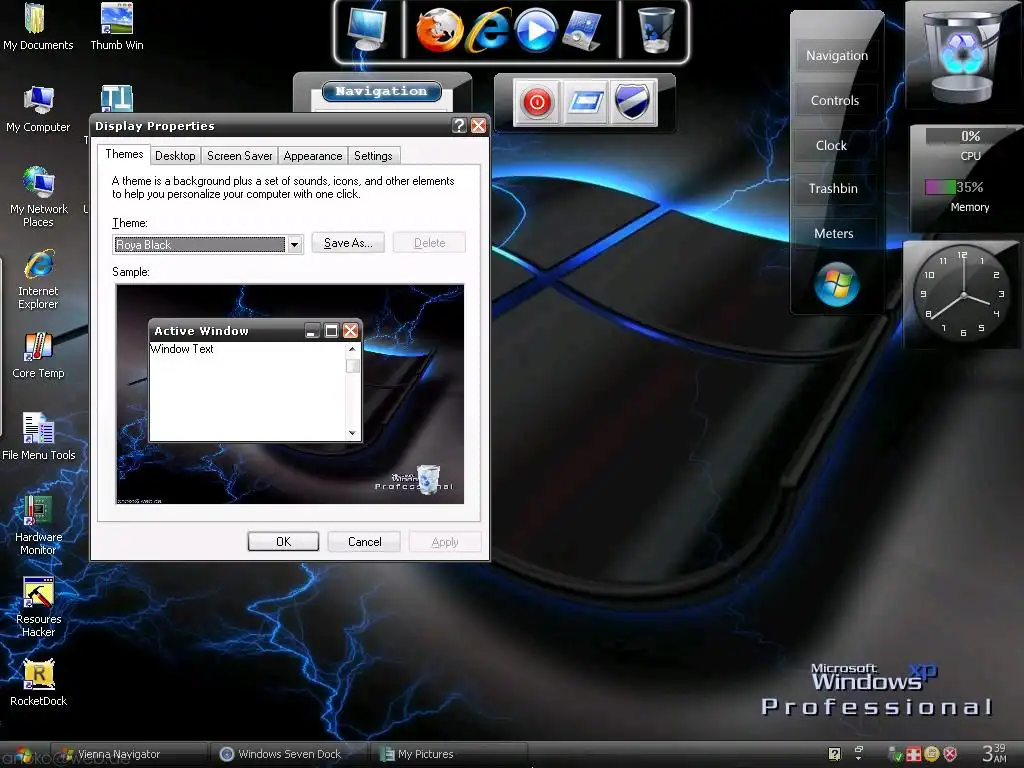Select Controls in the sidebar panel
The width and height of the screenshot is (1024, 768).
pos(835,101)
